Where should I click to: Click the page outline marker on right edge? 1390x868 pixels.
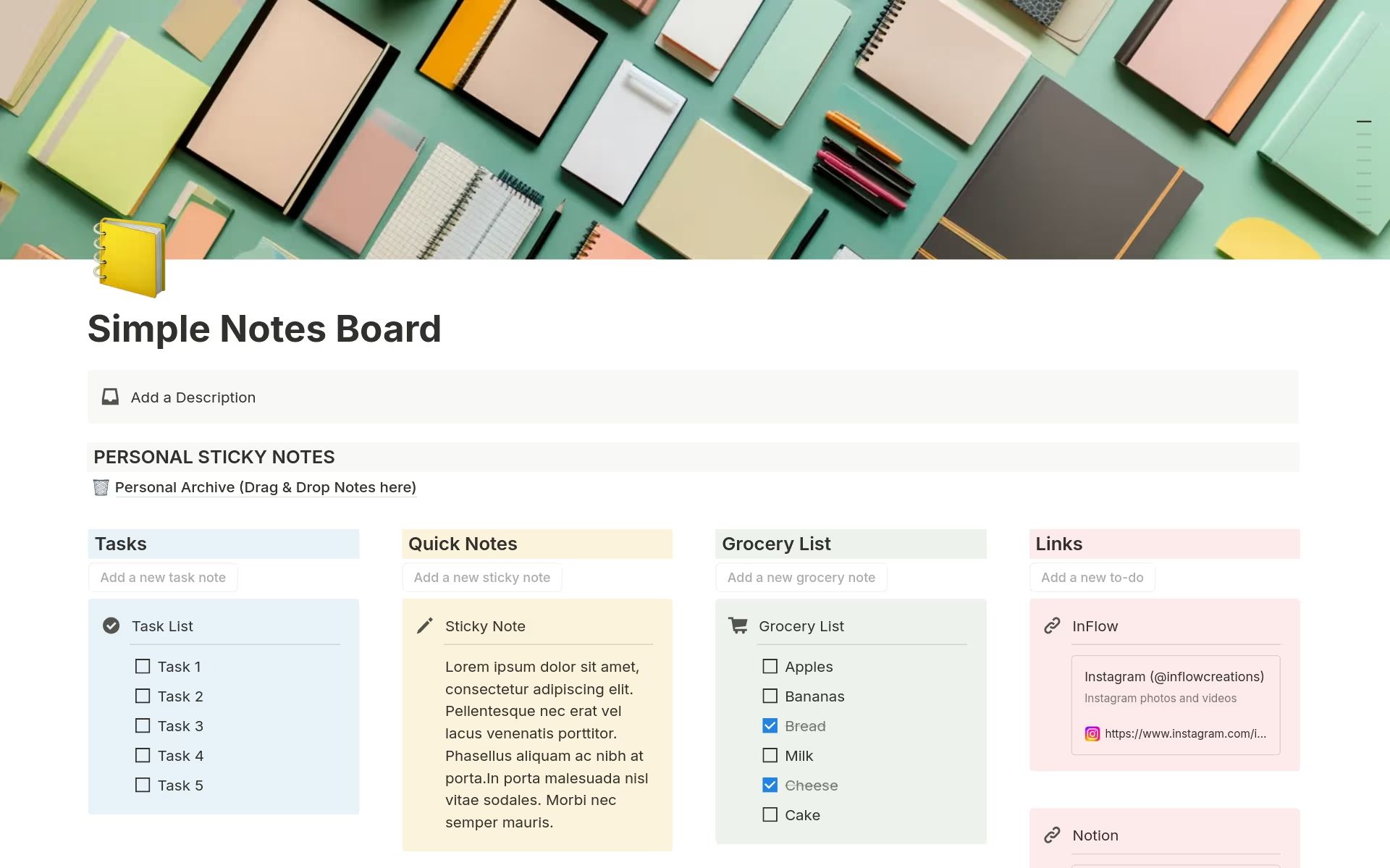(x=1363, y=122)
